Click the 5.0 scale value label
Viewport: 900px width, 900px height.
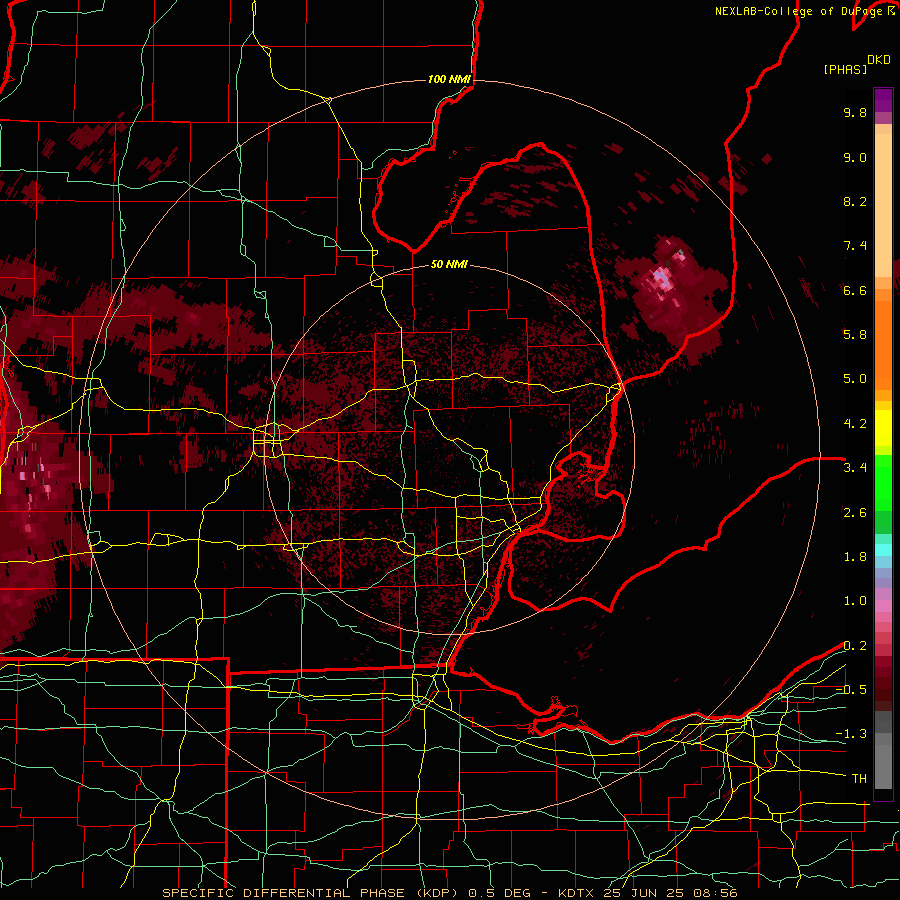(x=855, y=379)
